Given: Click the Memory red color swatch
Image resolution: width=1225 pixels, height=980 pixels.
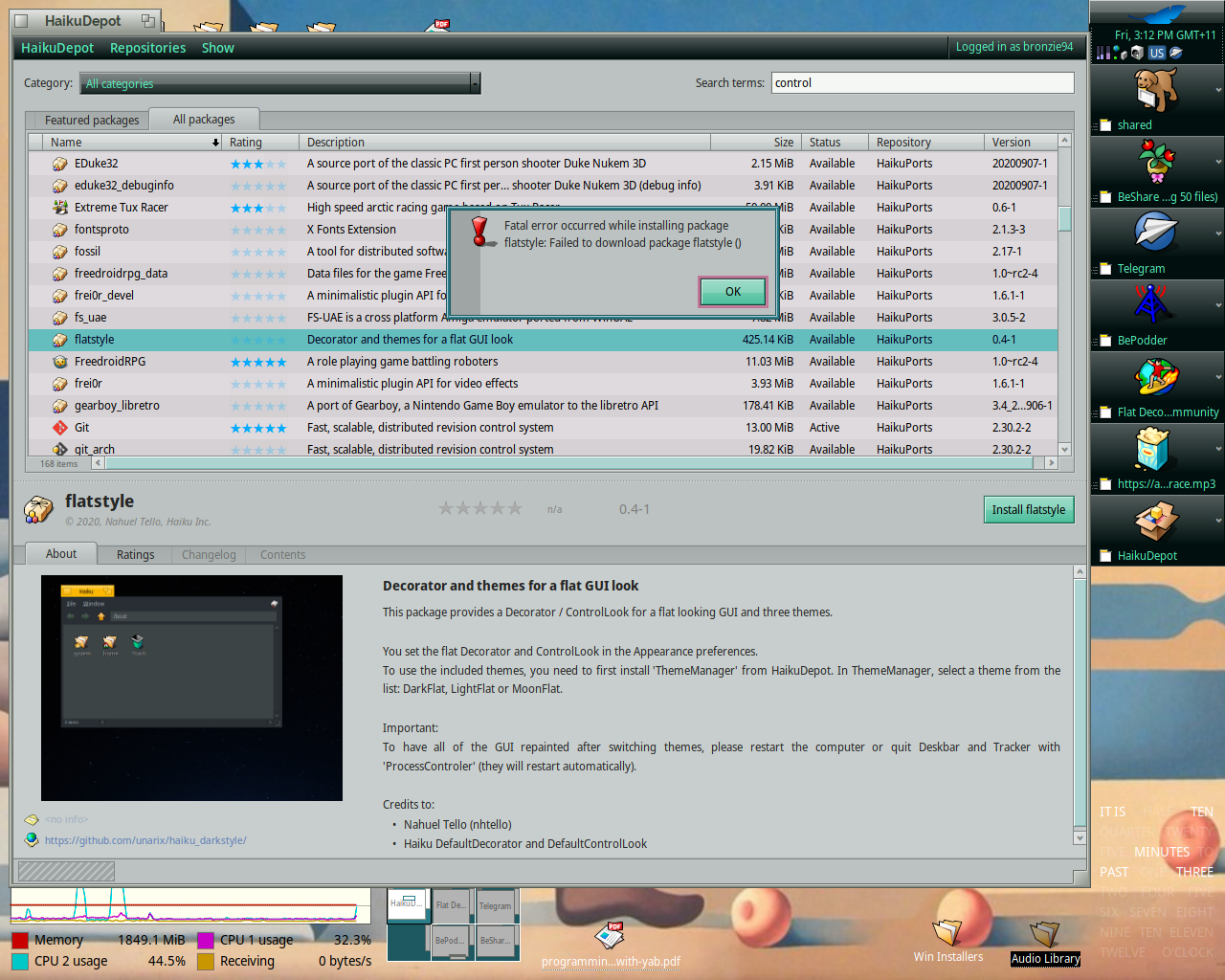Looking at the screenshot, I should [20, 941].
